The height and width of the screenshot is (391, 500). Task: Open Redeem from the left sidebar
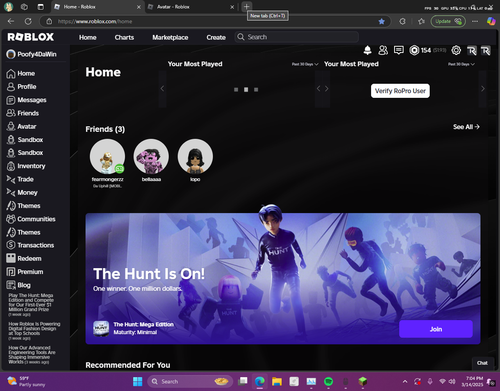[24, 258]
